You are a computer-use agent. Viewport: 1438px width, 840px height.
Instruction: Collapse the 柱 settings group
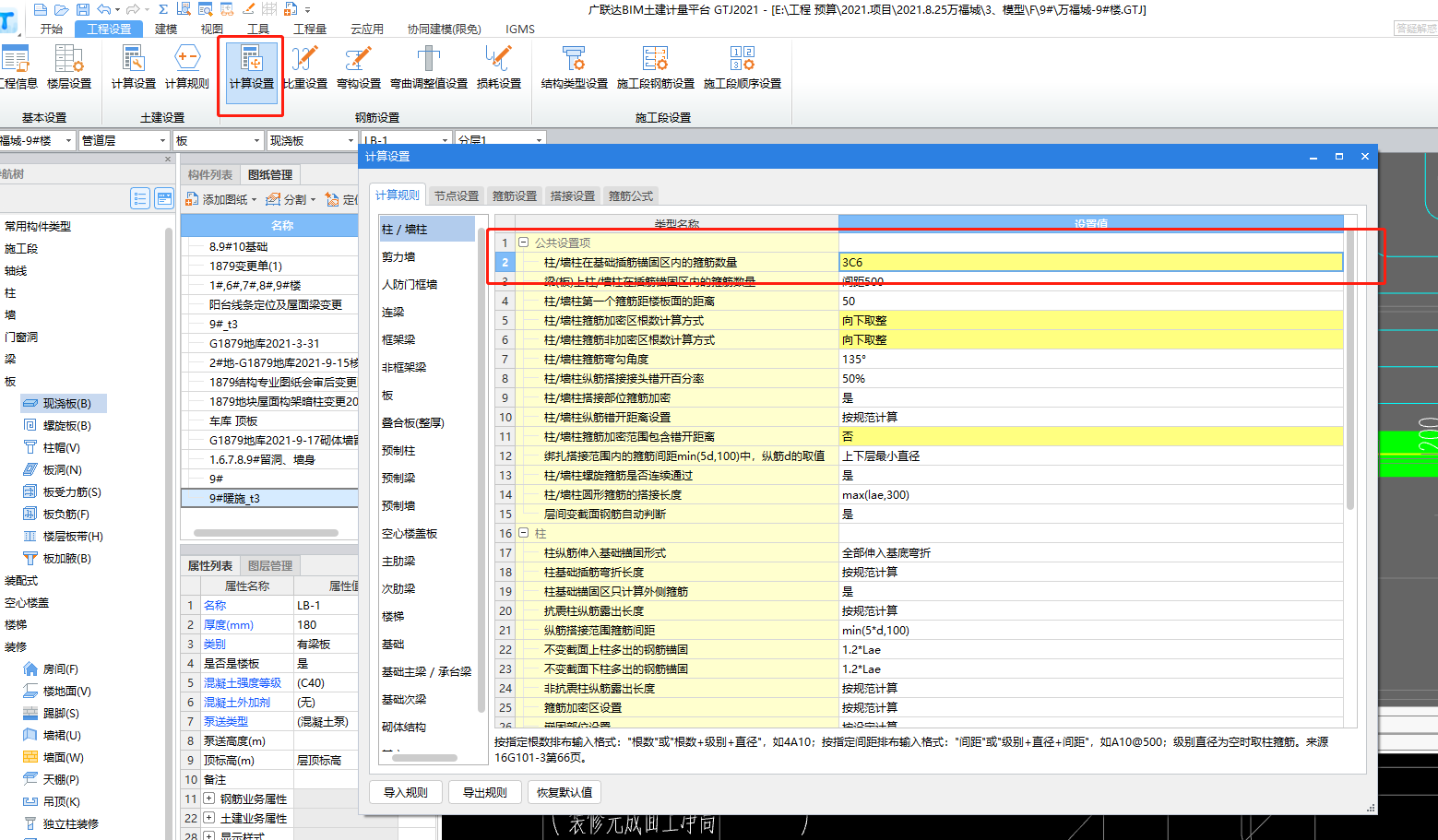523,533
